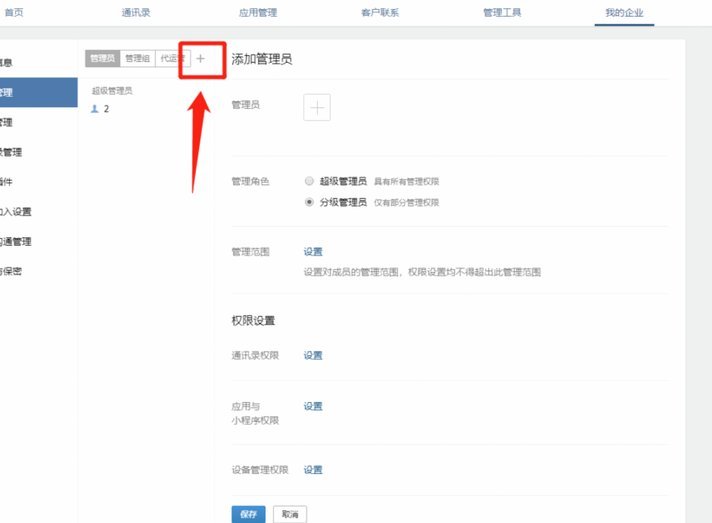
Task: Switch to the 管理员 tab
Action: pos(103,59)
